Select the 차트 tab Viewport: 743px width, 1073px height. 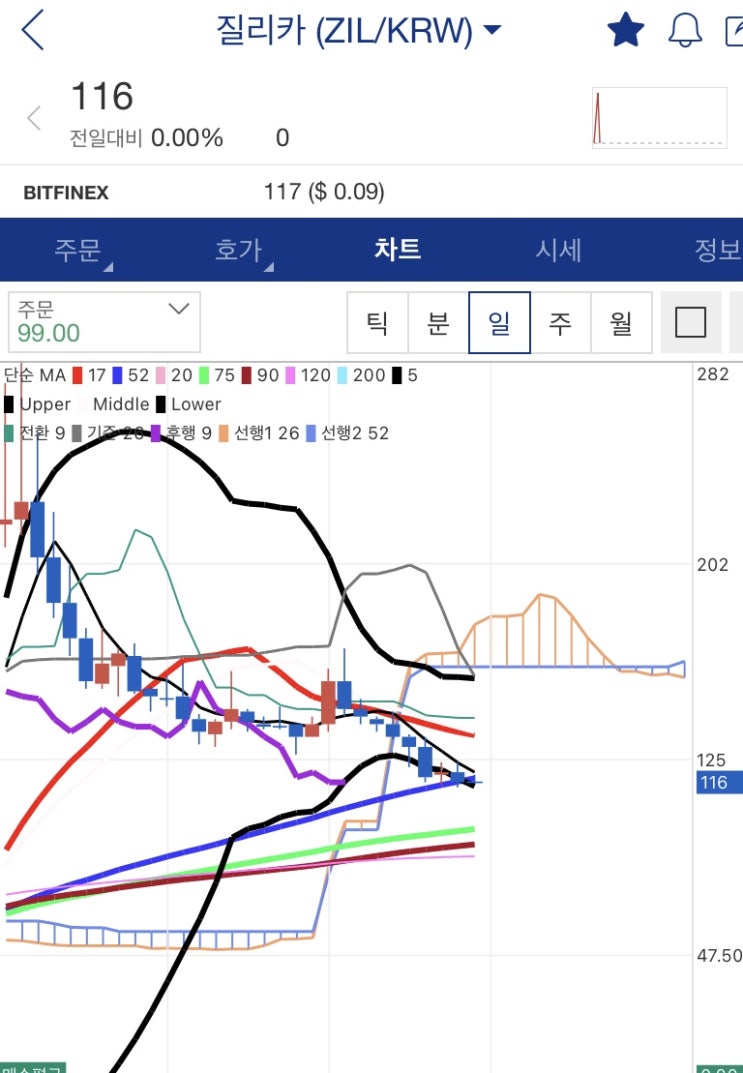pyautogui.click(x=397, y=249)
